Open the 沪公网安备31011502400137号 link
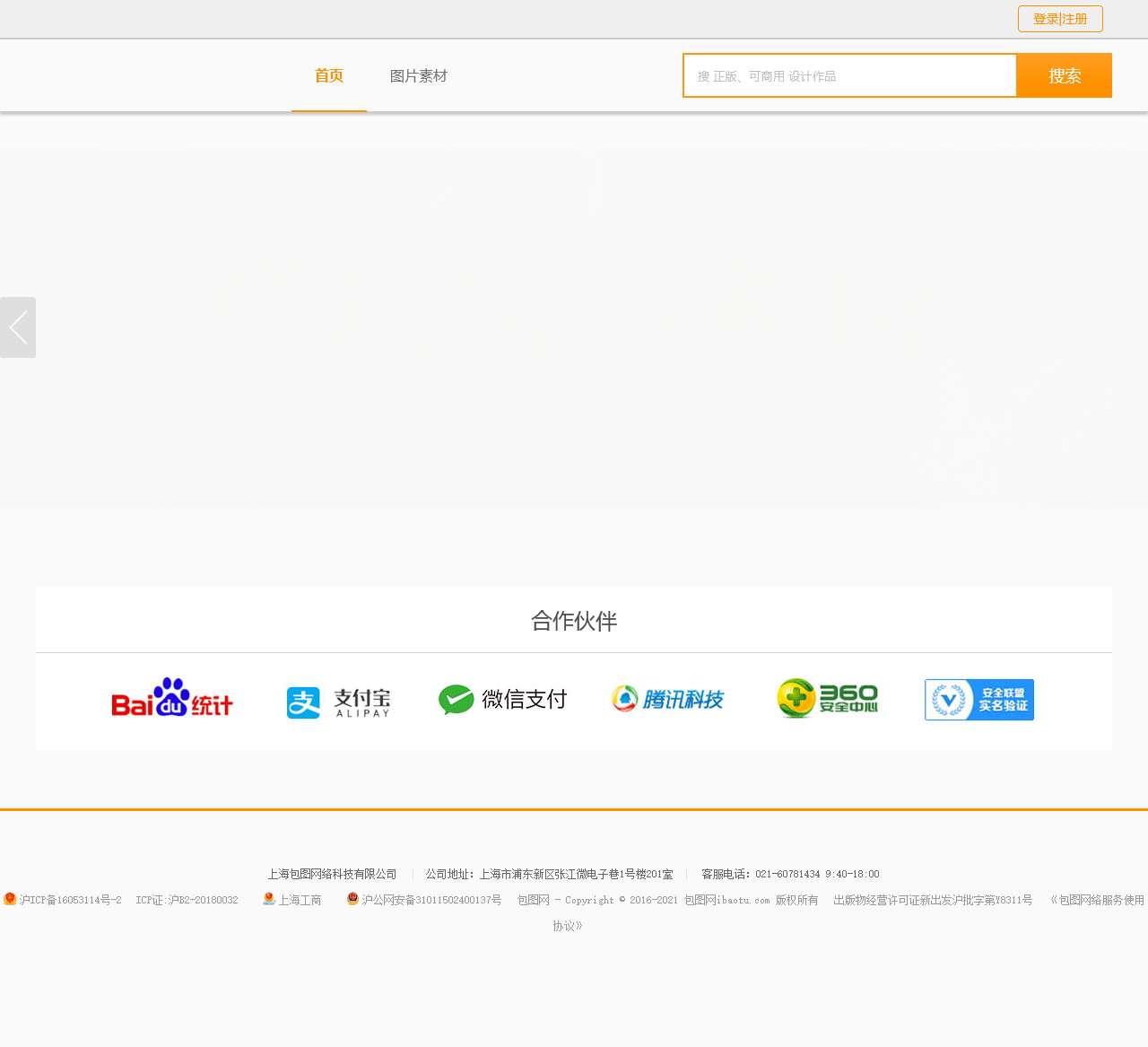 tap(431, 900)
